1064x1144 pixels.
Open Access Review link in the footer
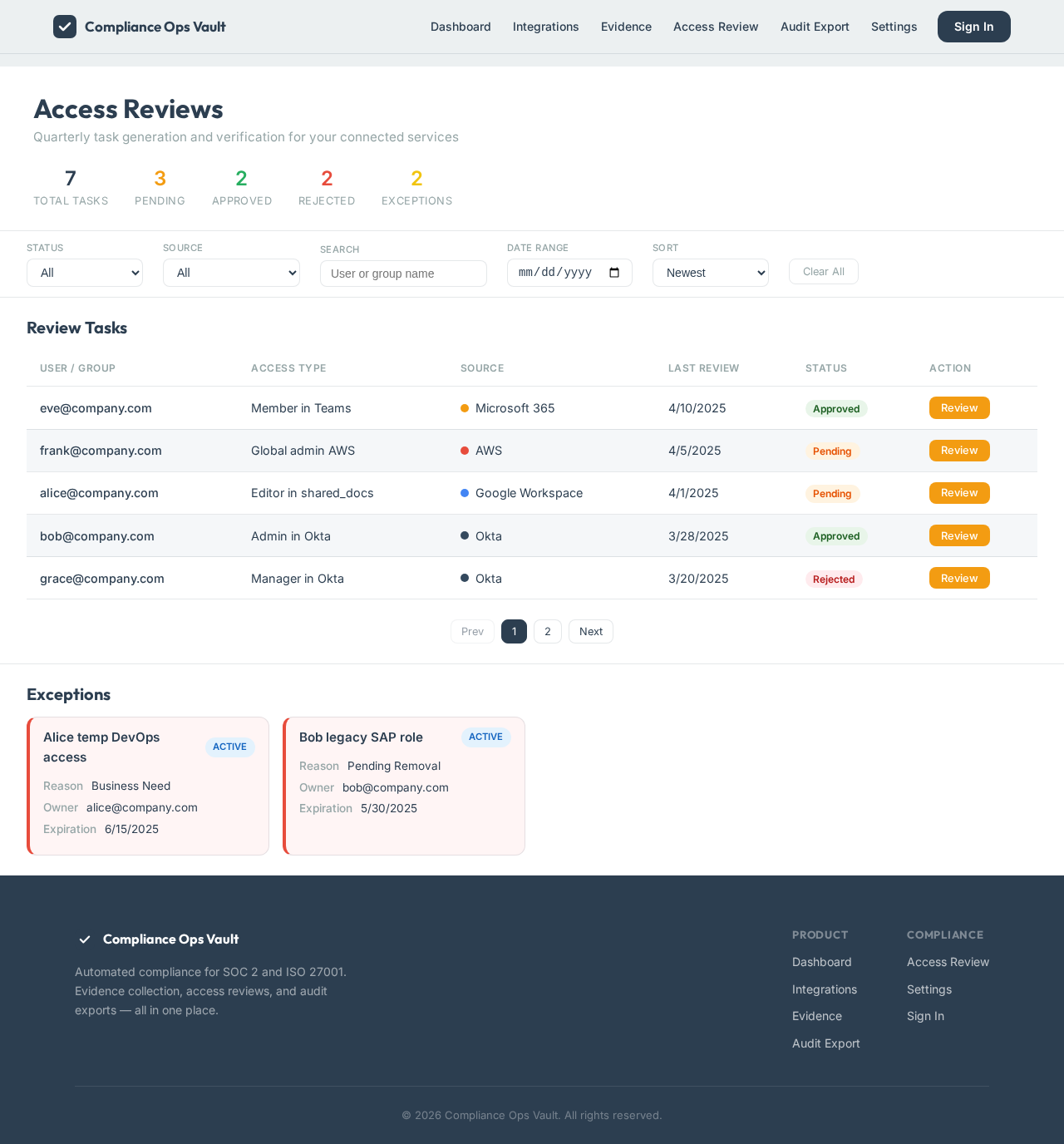(948, 962)
